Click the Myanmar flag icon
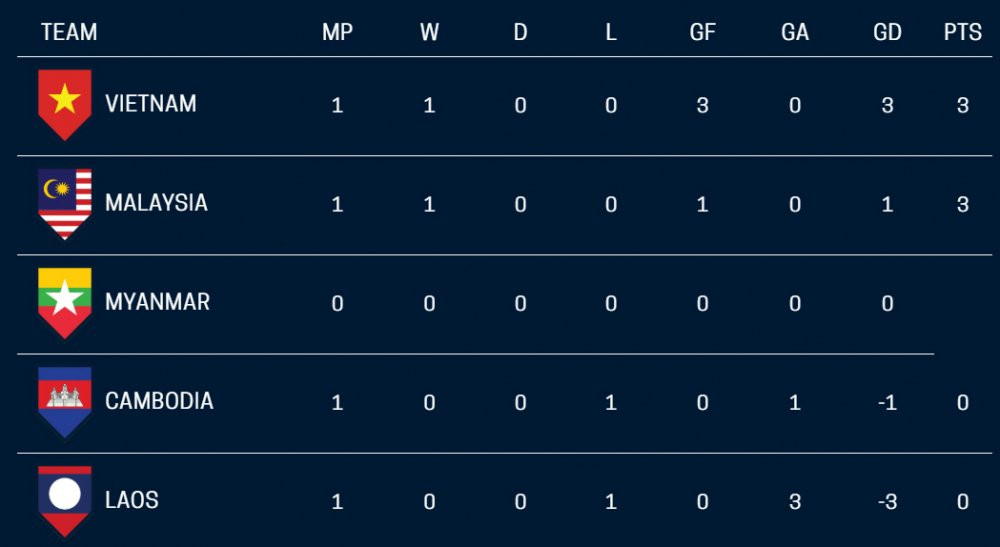 point(65,301)
